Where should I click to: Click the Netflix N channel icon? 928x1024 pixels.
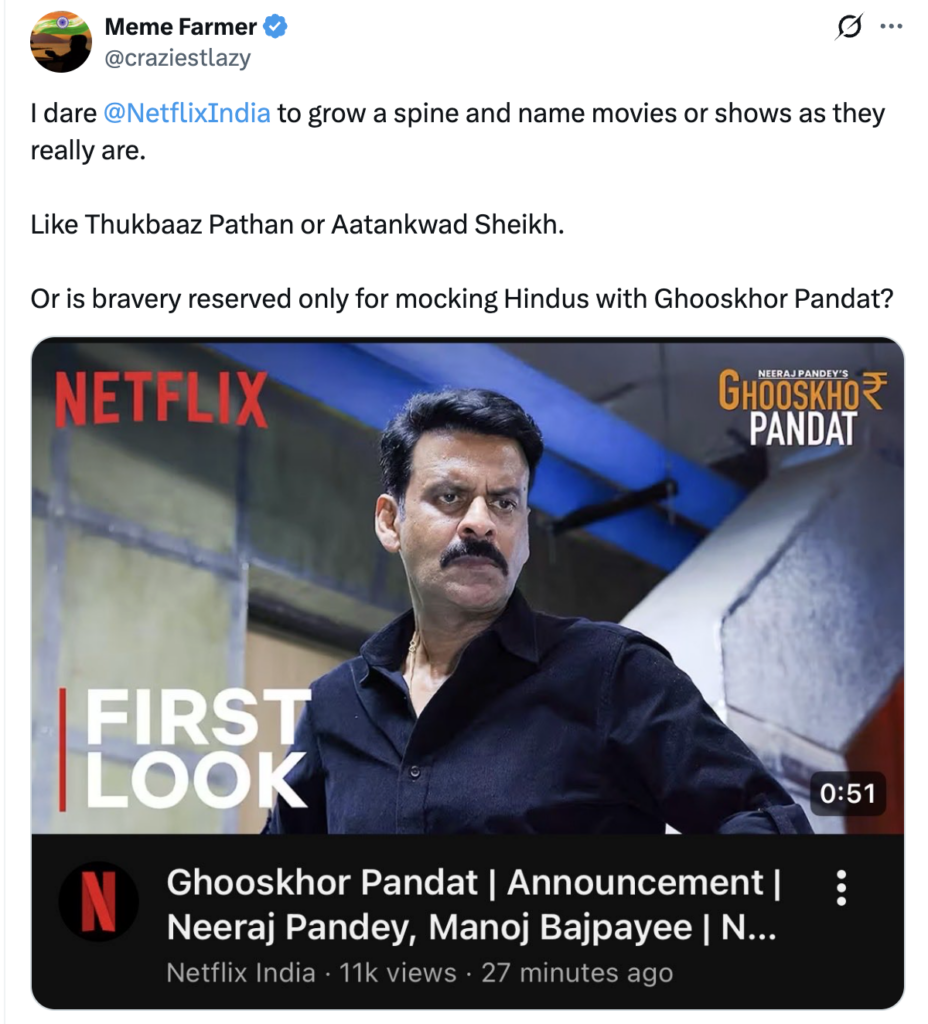click(99, 902)
